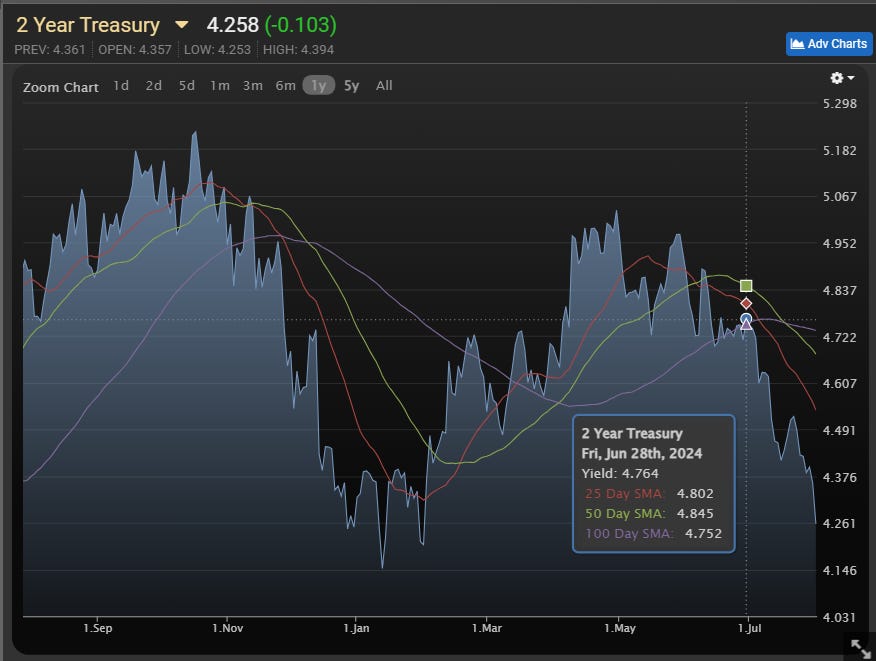Image resolution: width=876 pixels, height=661 pixels.
Task: Click the LOW: 4.253 value
Action: [217, 50]
